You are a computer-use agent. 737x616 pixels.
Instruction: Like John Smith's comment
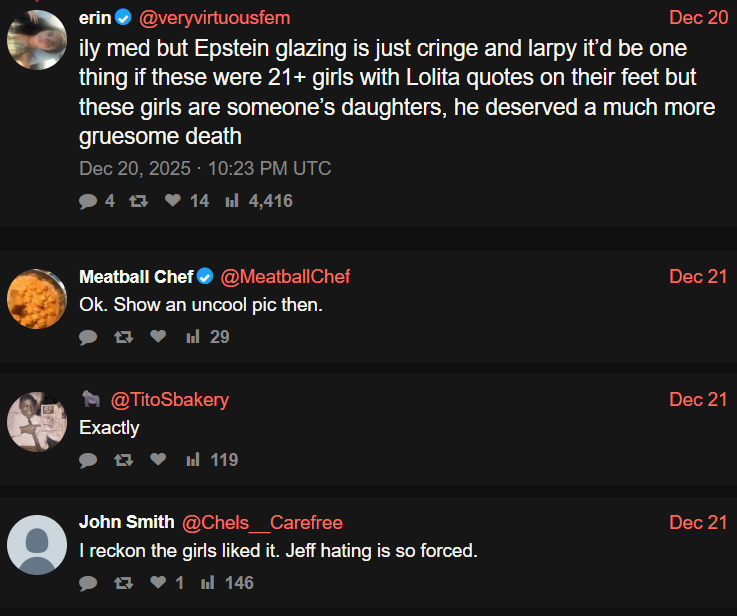click(157, 583)
